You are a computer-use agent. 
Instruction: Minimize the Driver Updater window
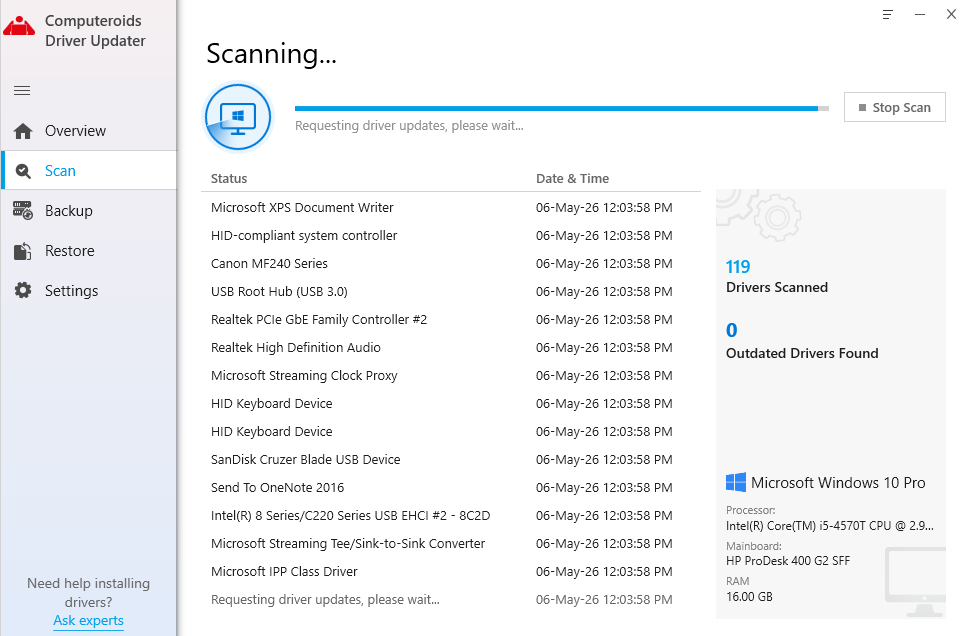pos(920,14)
